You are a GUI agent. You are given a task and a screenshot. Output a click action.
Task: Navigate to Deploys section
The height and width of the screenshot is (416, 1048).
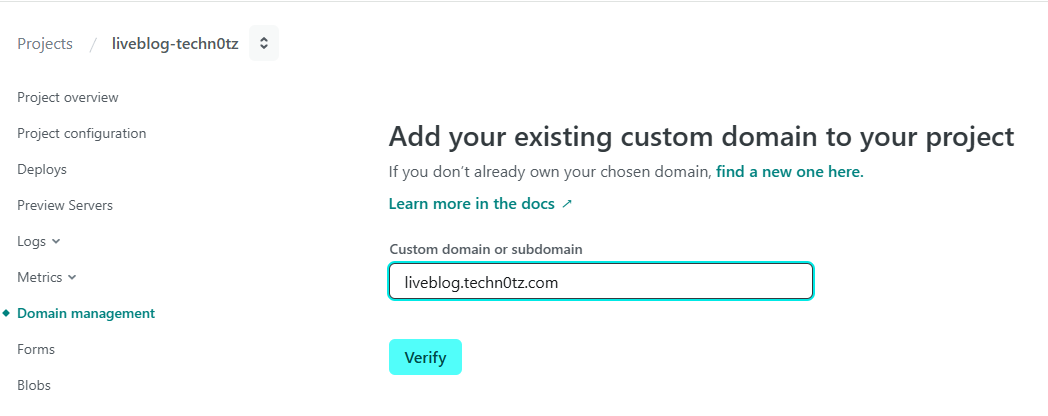pos(42,169)
